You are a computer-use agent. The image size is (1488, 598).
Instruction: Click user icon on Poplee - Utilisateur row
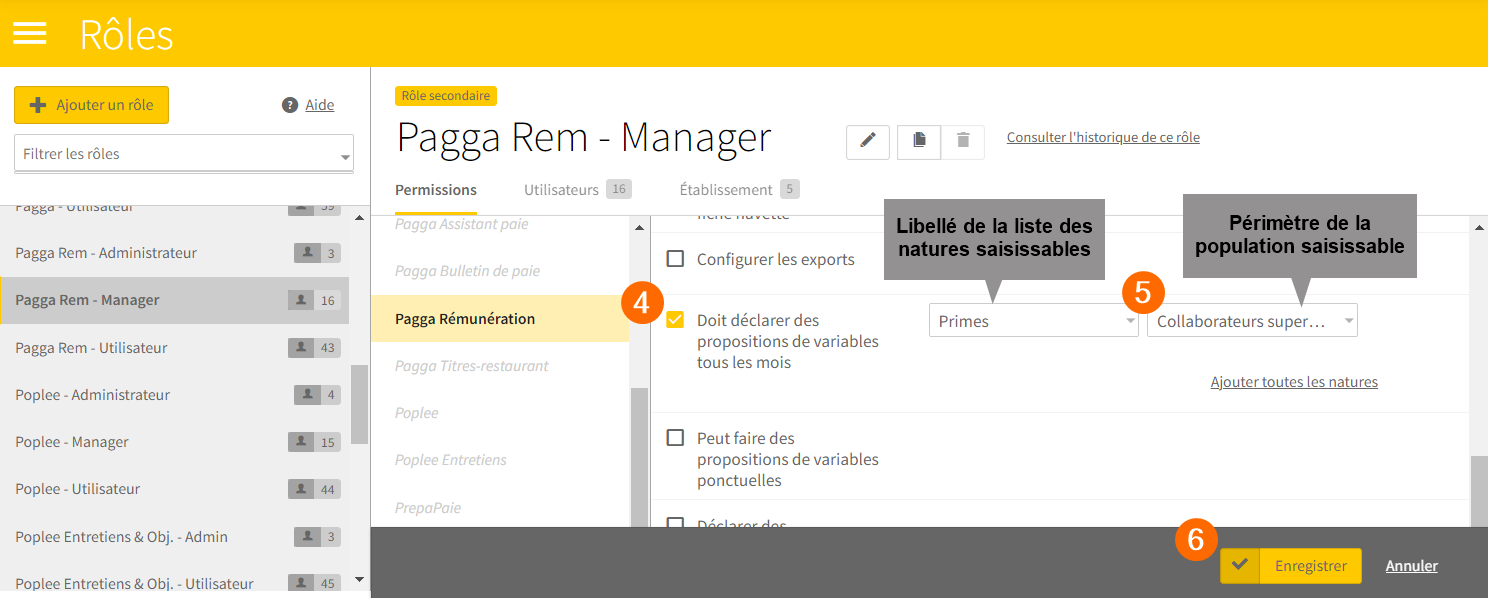(x=300, y=489)
